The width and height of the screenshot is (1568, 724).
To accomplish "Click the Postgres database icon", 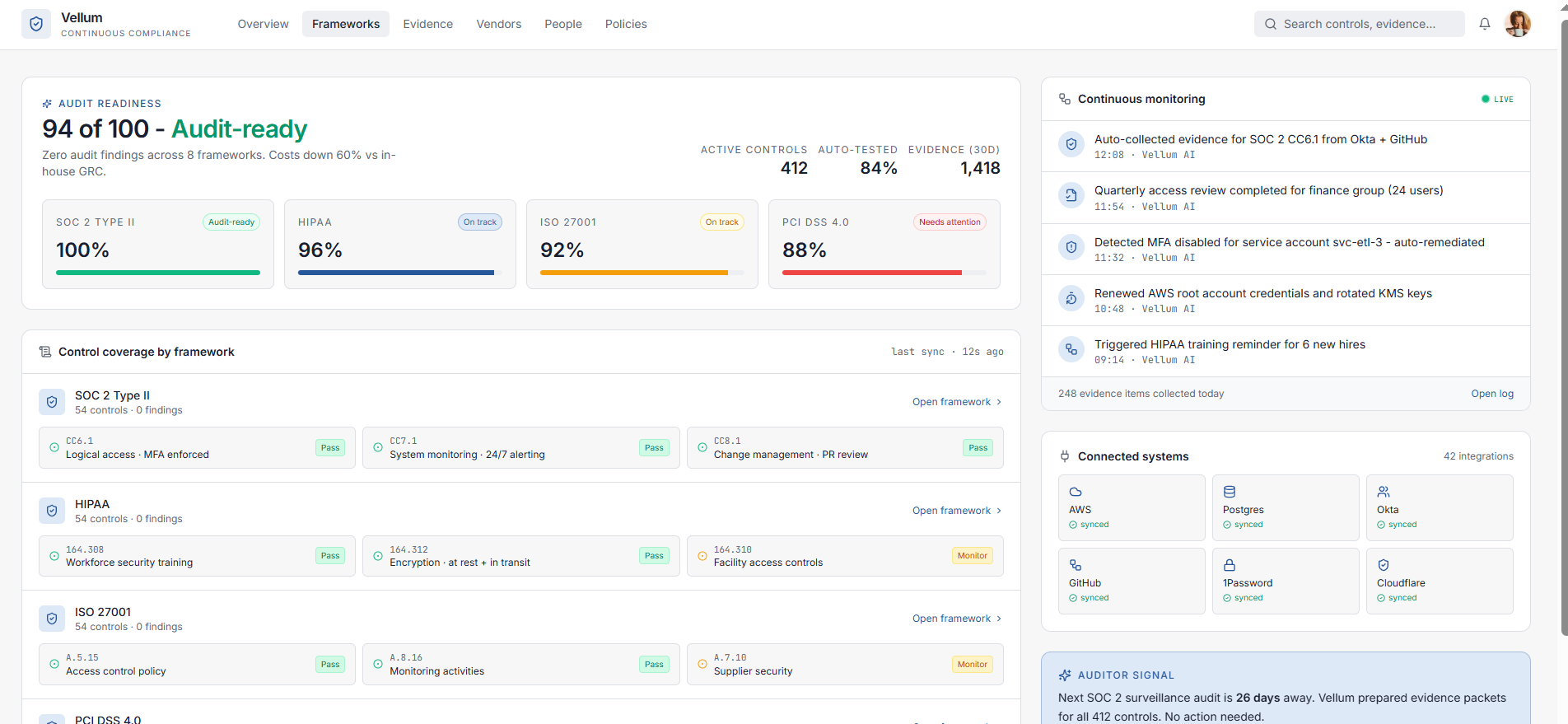I will 1230,492.
